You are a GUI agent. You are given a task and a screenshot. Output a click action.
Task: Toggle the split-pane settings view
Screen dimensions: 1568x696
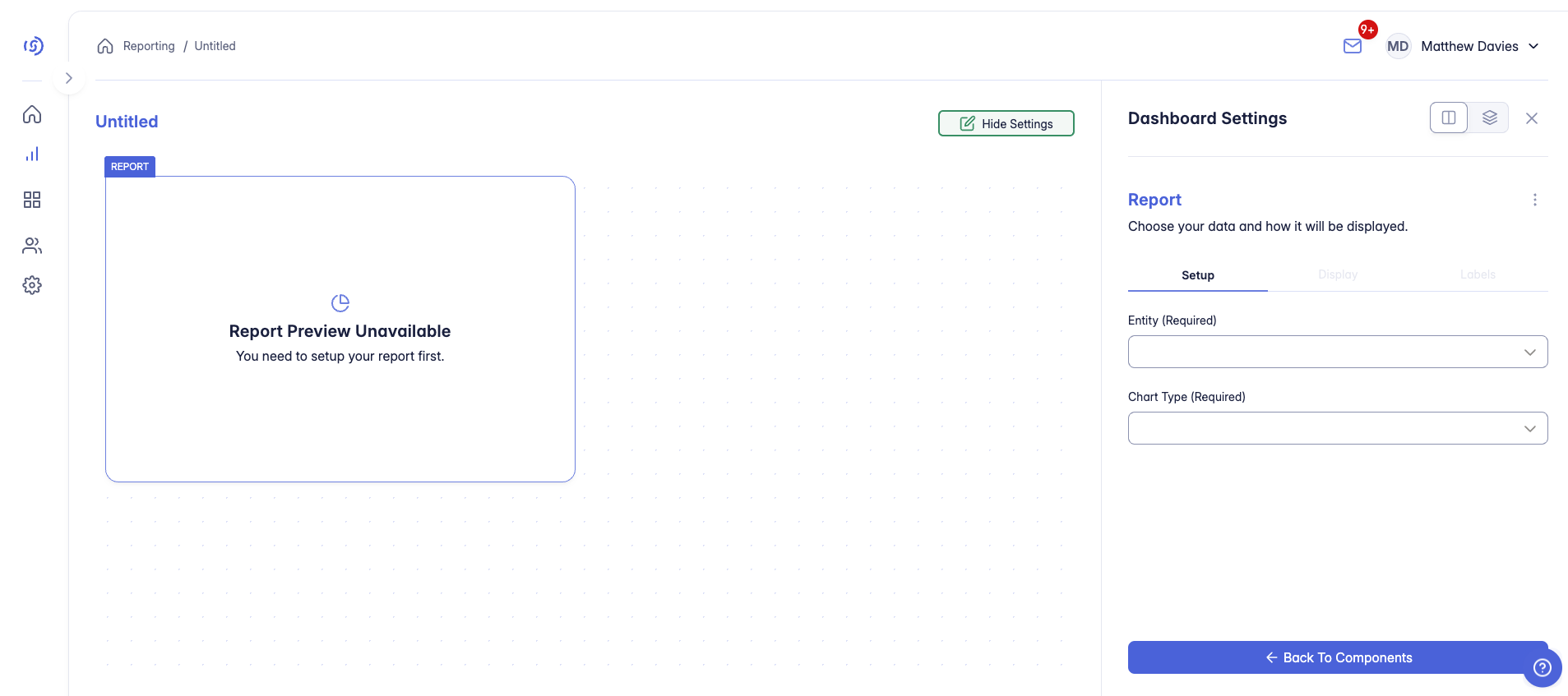coord(1448,118)
